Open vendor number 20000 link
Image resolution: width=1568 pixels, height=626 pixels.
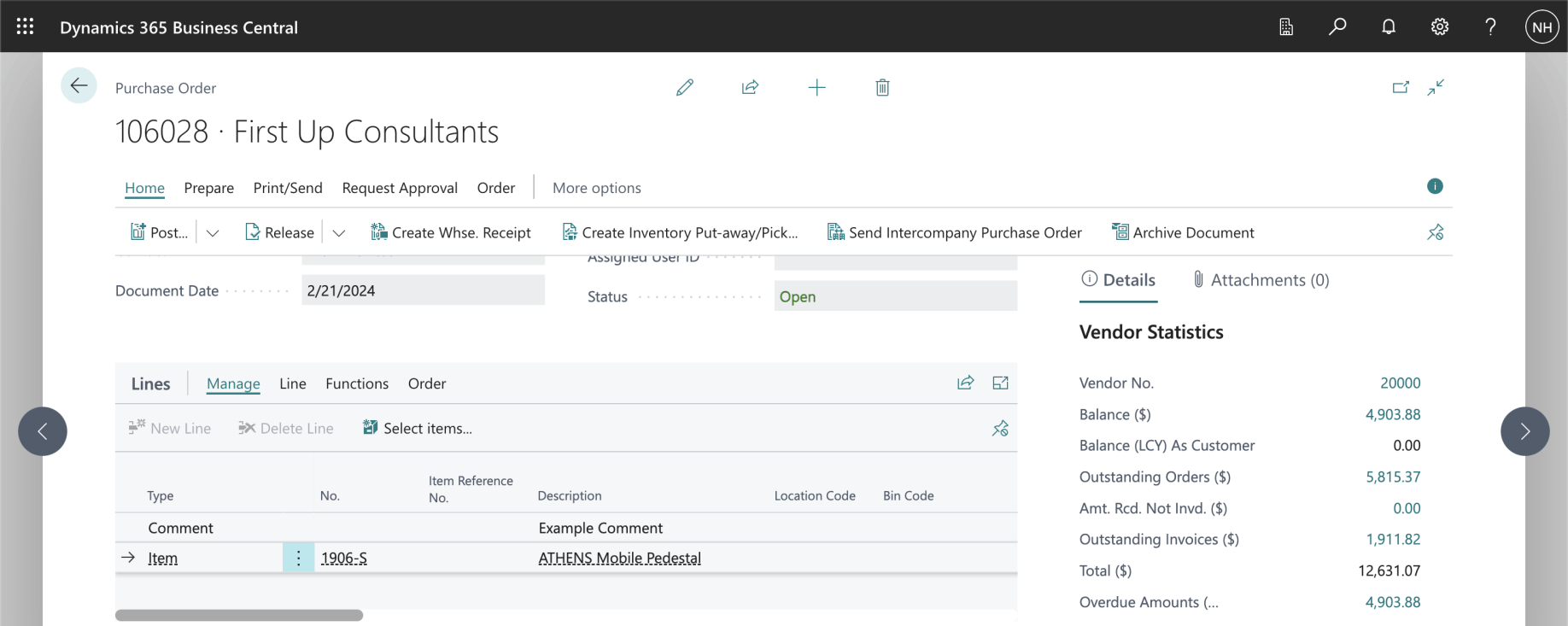click(1400, 383)
